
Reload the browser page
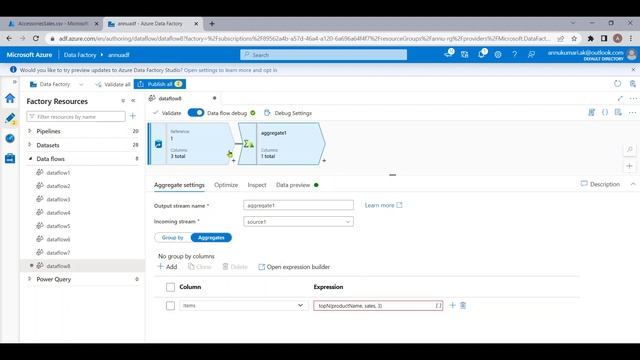coord(36,38)
